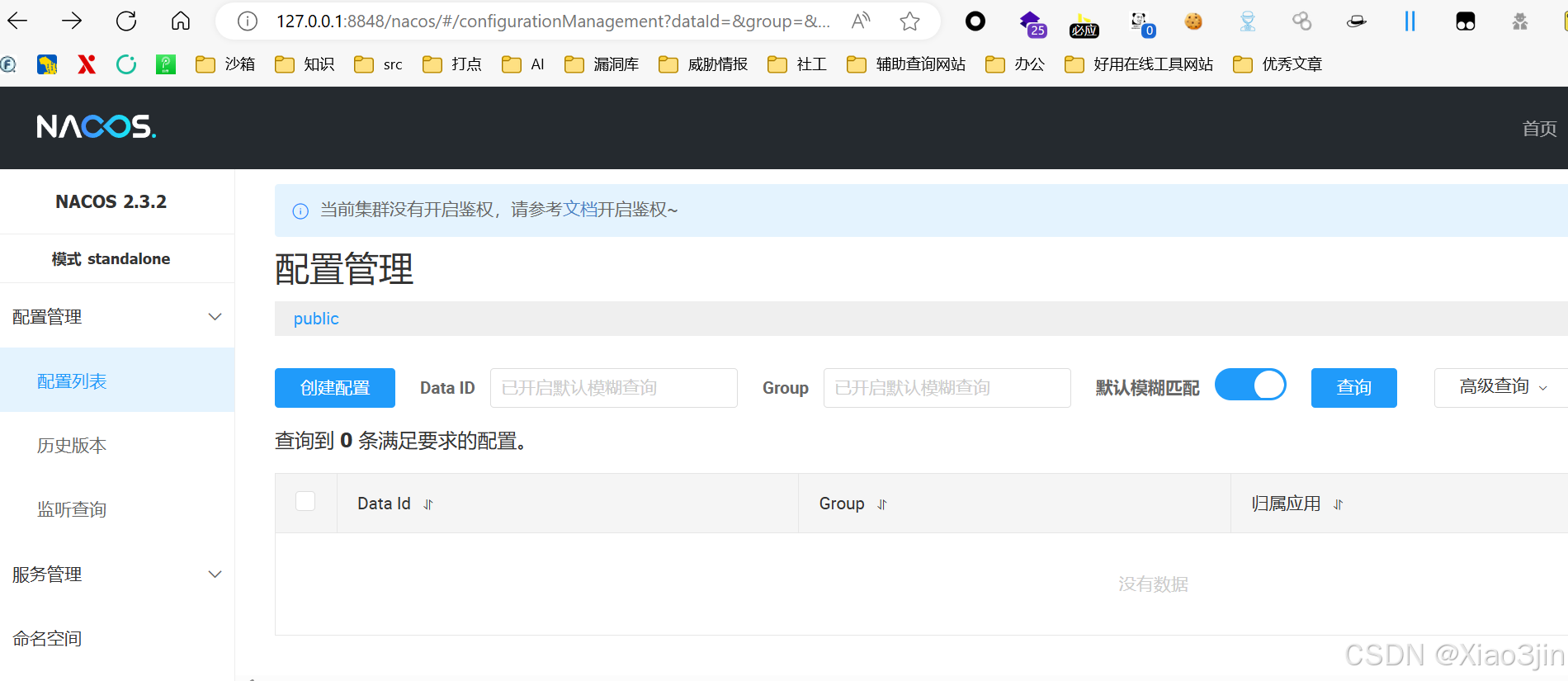This screenshot has width=1568, height=681.
Task: Open the 社工 bookmark folder
Action: [x=797, y=64]
